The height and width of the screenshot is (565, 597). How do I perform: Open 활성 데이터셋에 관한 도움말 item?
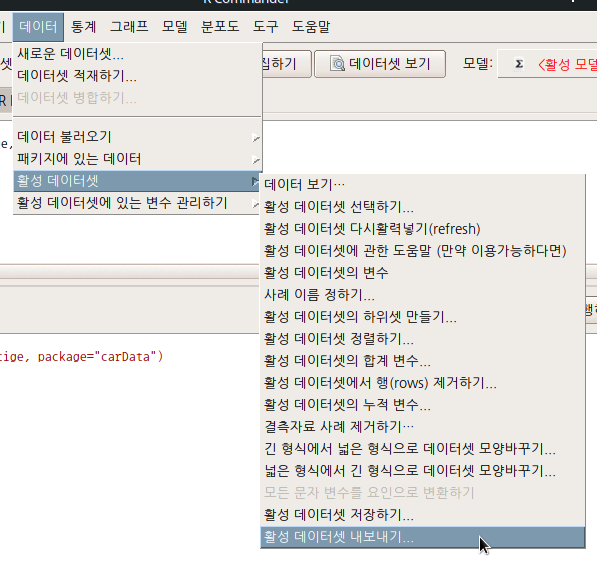(423, 251)
